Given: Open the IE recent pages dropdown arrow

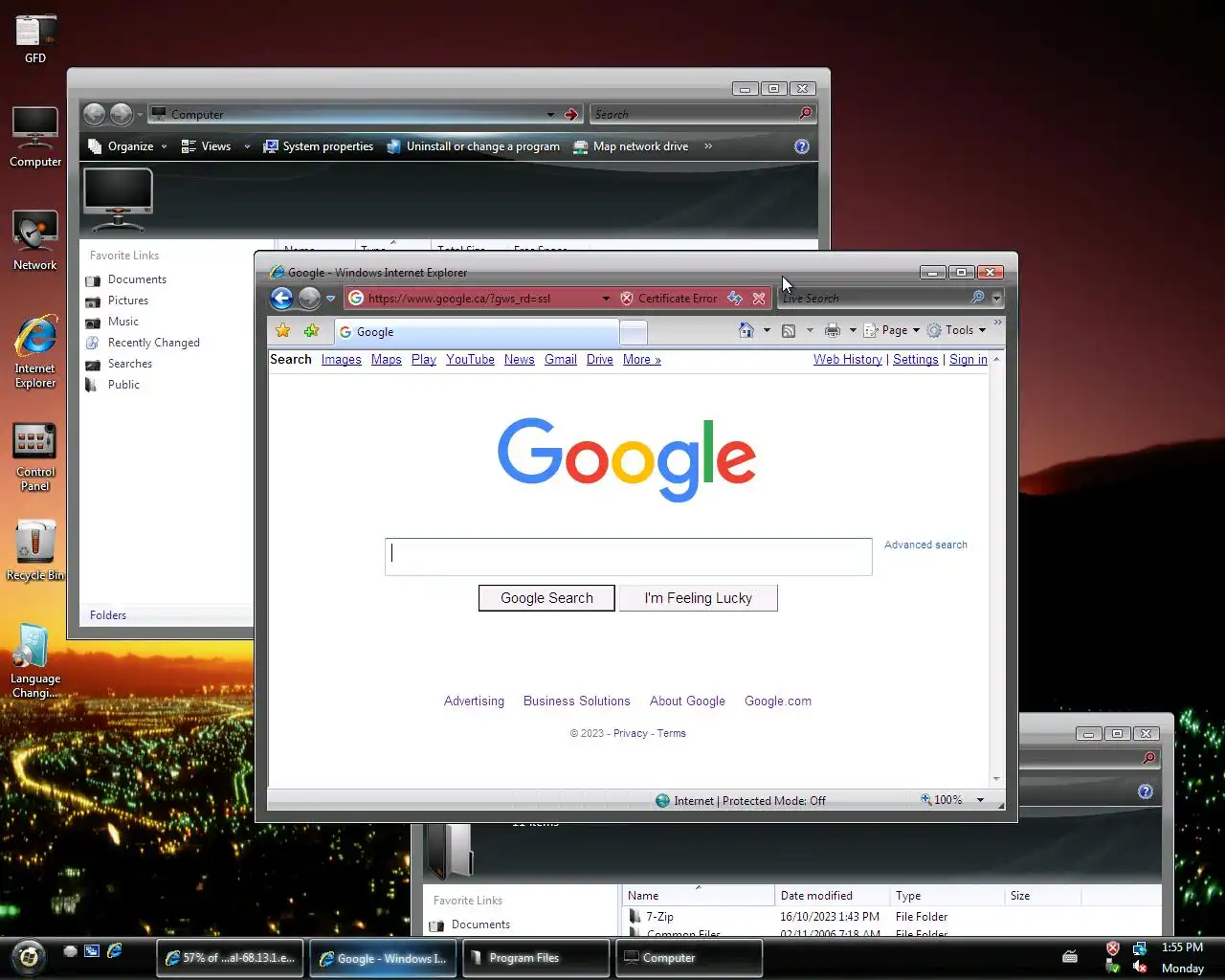Looking at the screenshot, I should [x=331, y=299].
